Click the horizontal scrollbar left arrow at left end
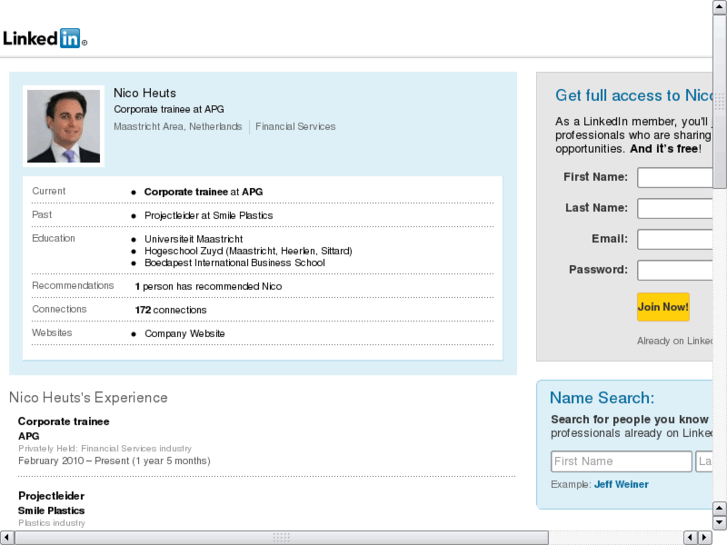 point(7,537)
